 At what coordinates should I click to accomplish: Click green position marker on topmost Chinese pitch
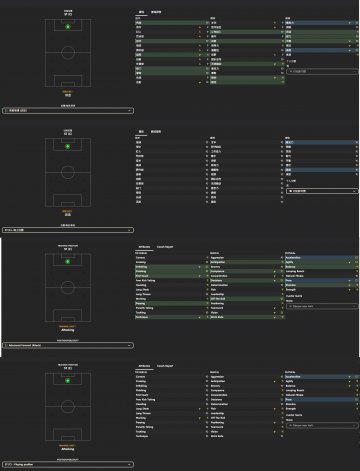point(68,27)
